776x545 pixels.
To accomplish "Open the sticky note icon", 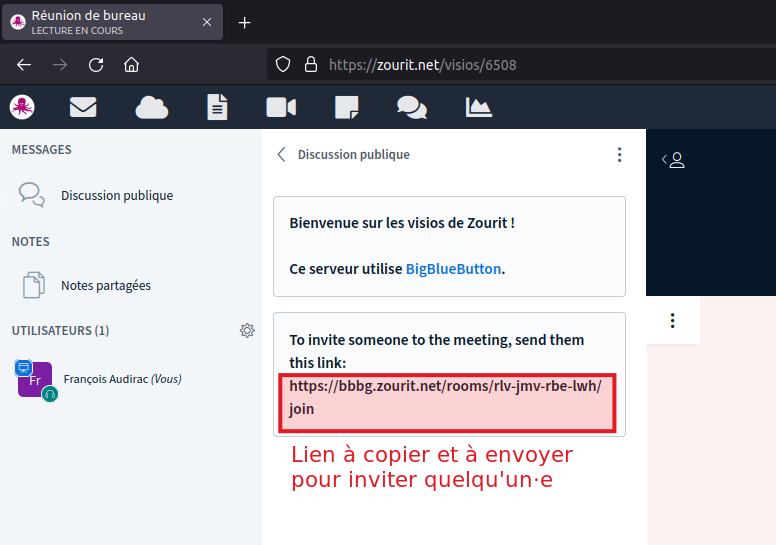I will 346,107.
